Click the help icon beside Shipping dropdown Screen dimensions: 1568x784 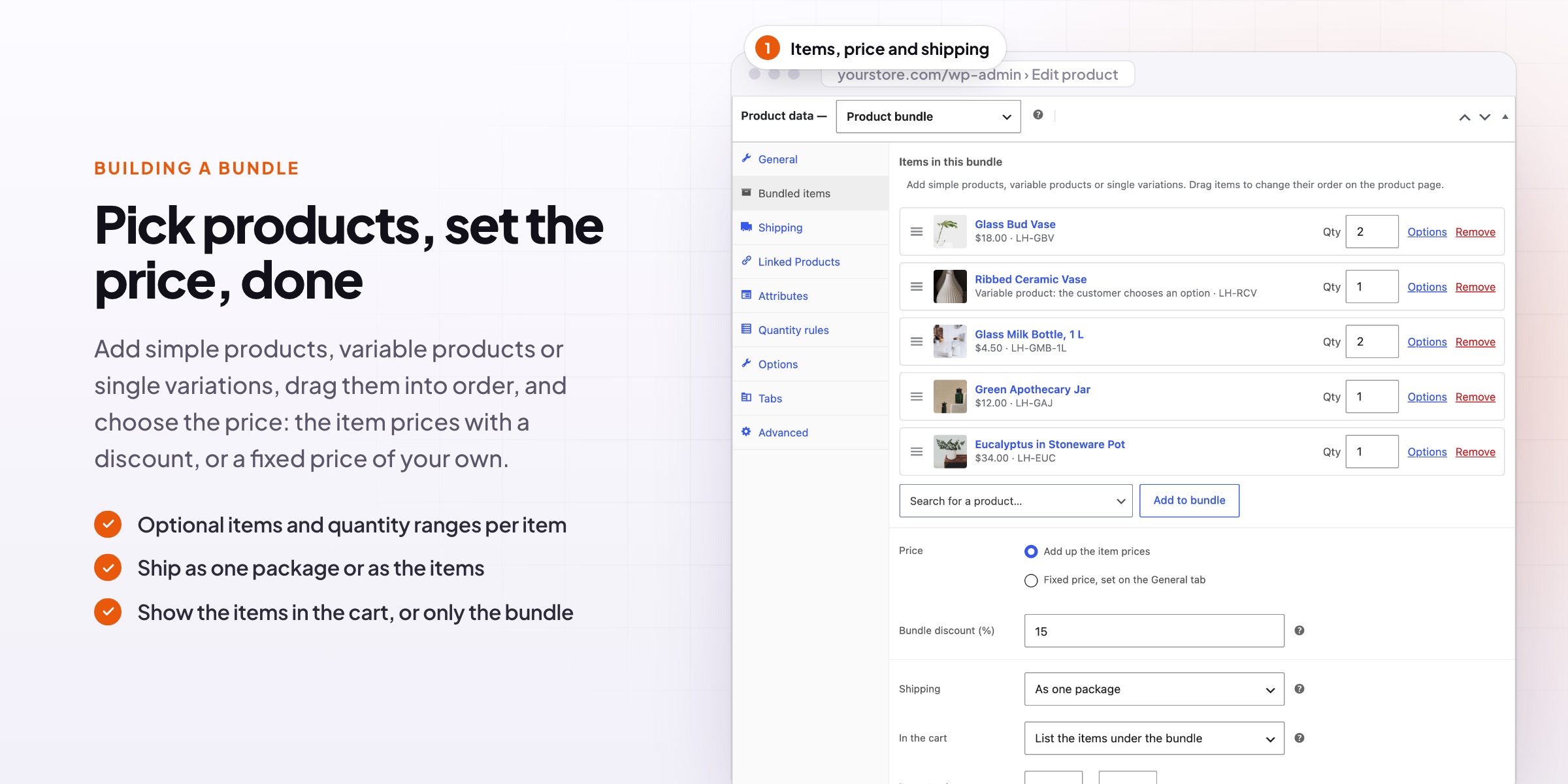[x=1299, y=689]
